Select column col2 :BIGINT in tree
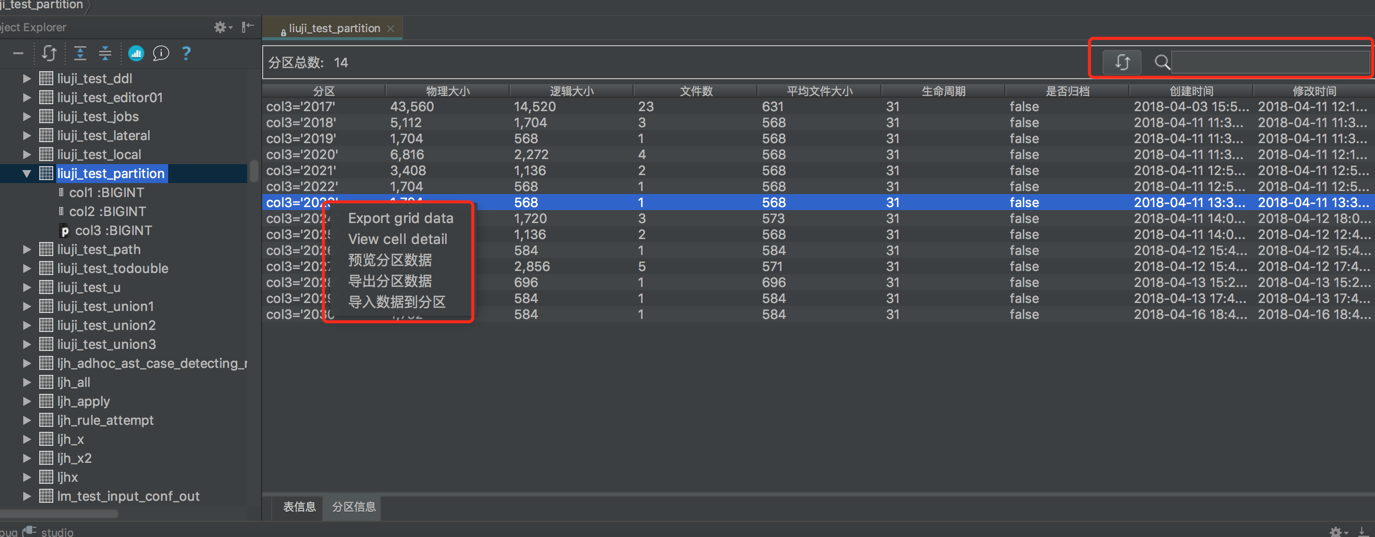1375x537 pixels. 107,211
